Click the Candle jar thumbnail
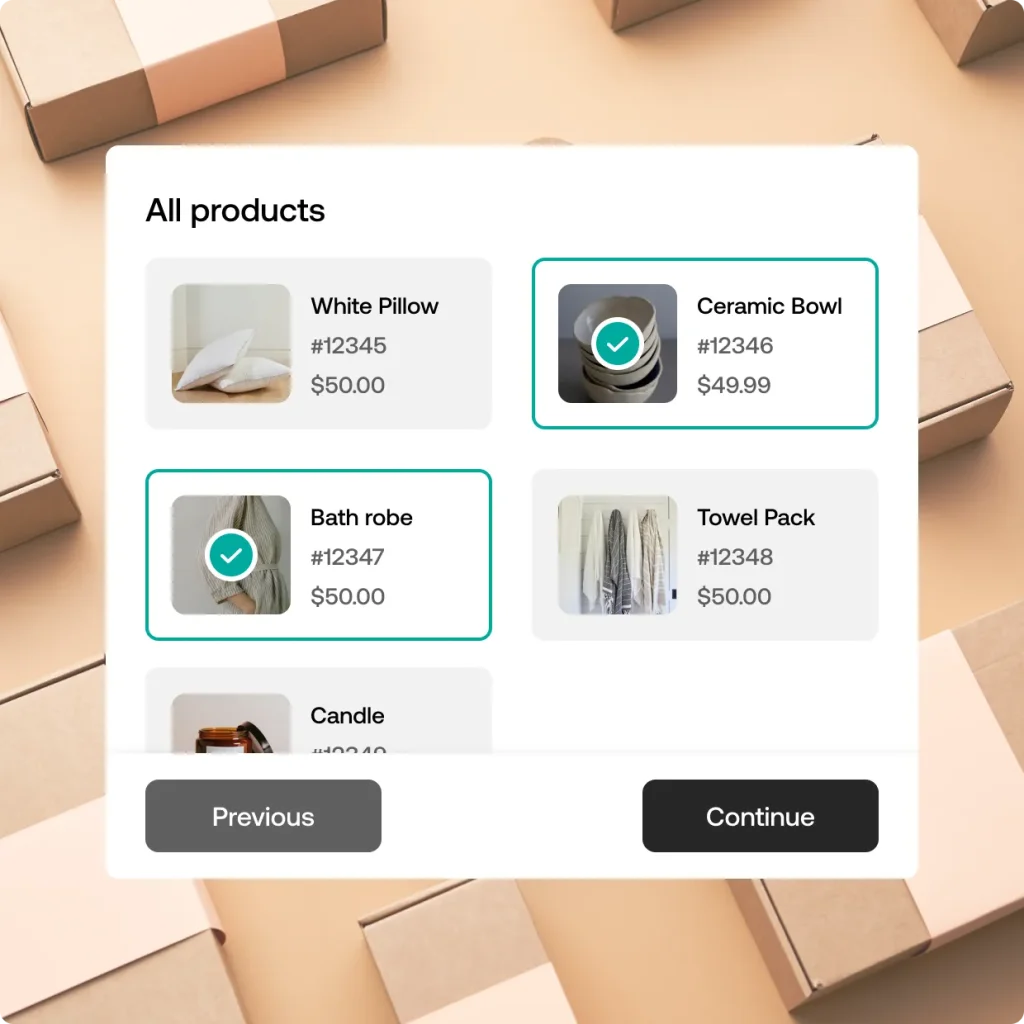The image size is (1024, 1024). pyautogui.click(x=231, y=724)
